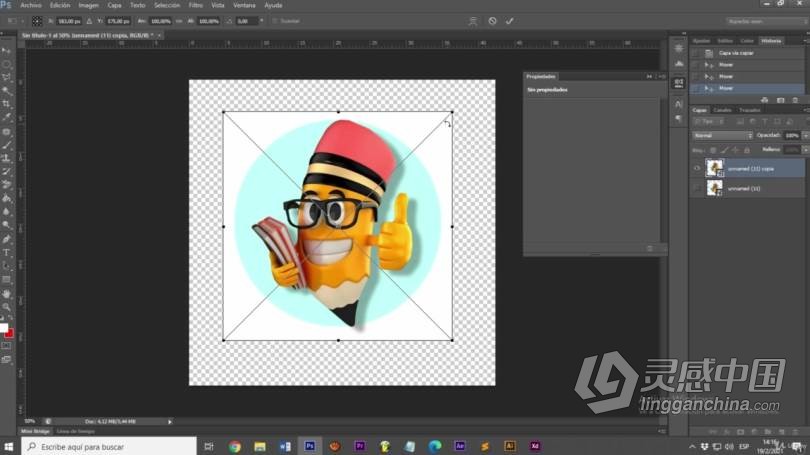Select the Polygonal Lasso tool
The image size is (810, 455).
click(x=6, y=77)
